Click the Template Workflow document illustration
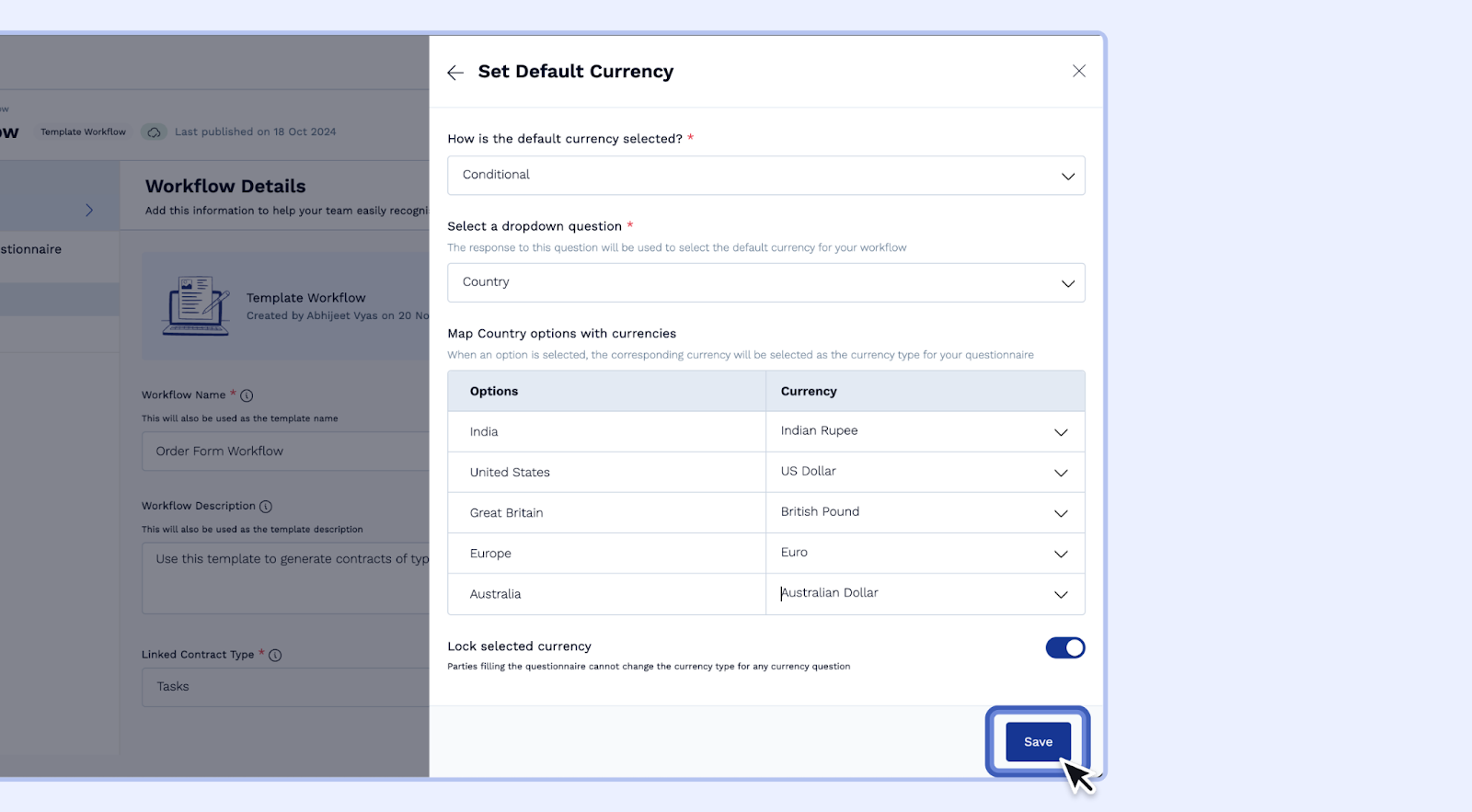 (196, 306)
